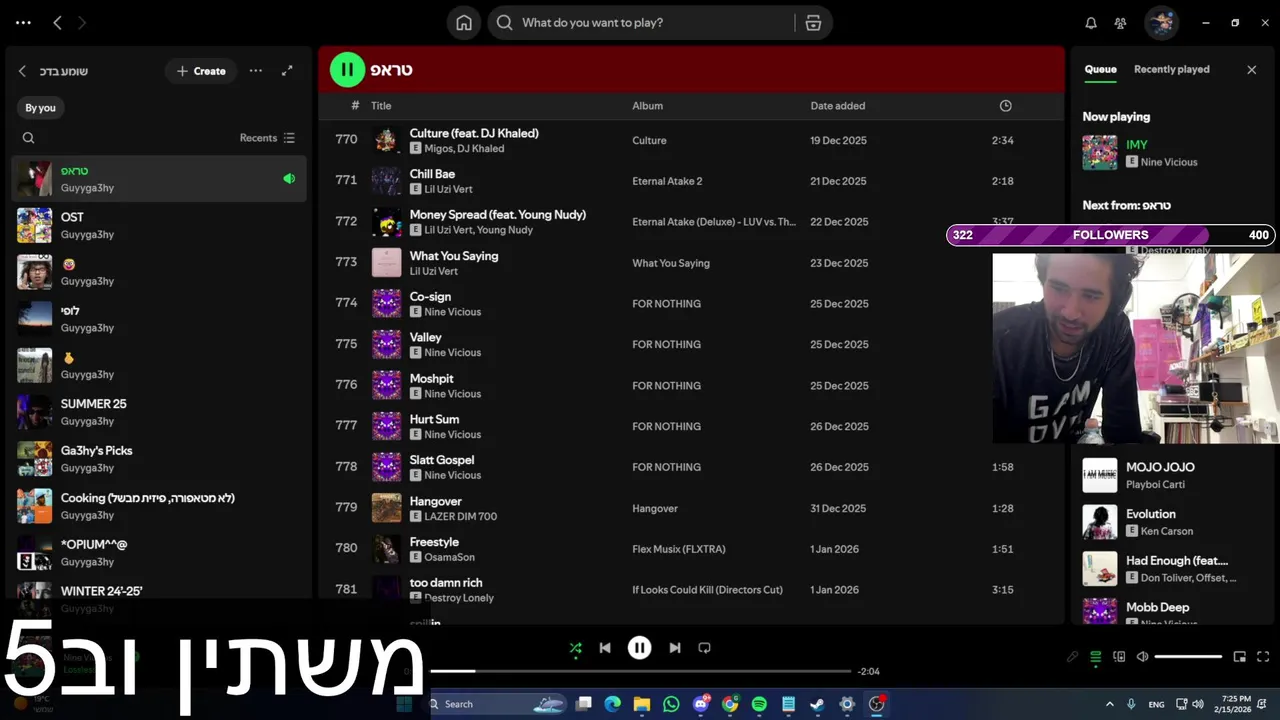This screenshot has width=1280, height=720.
Task: Sort by the Title column header
Action: 381,106
